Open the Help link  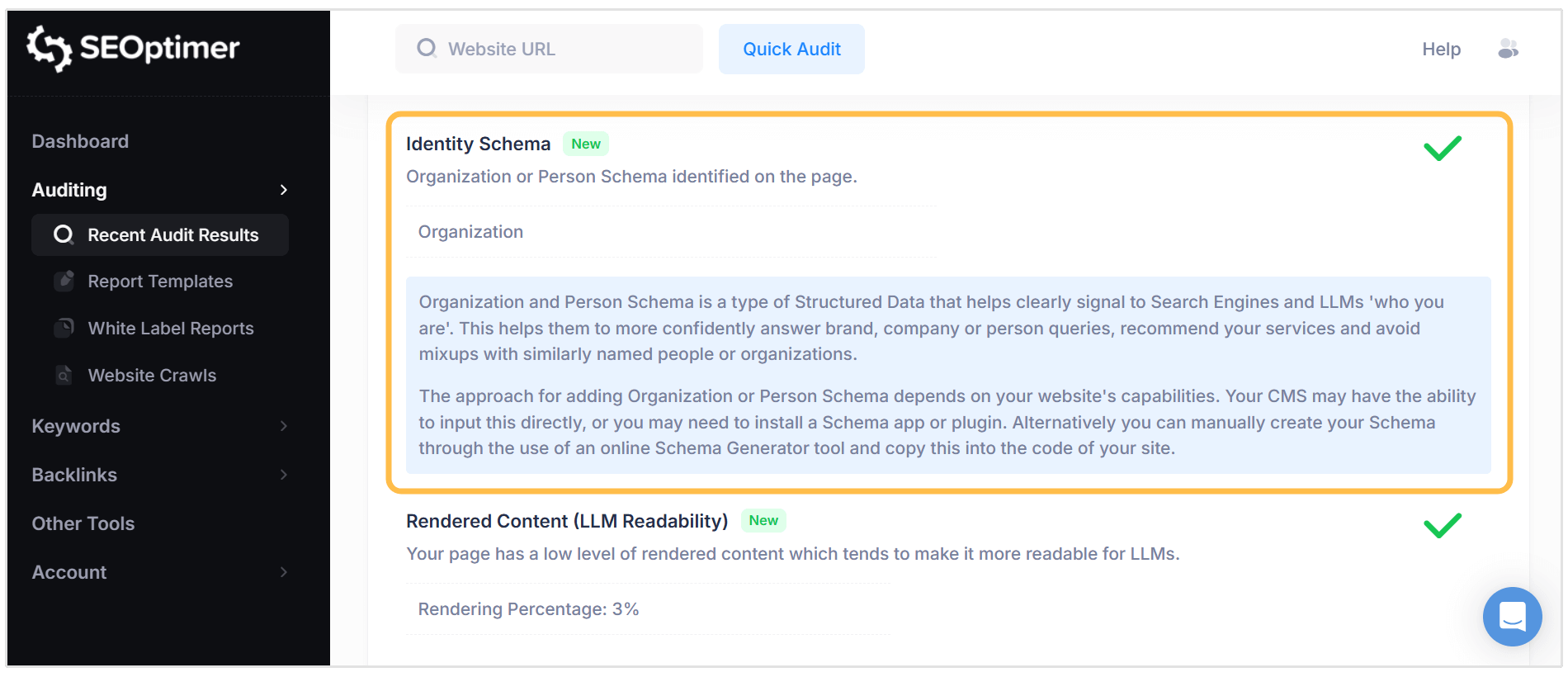pos(1441,49)
